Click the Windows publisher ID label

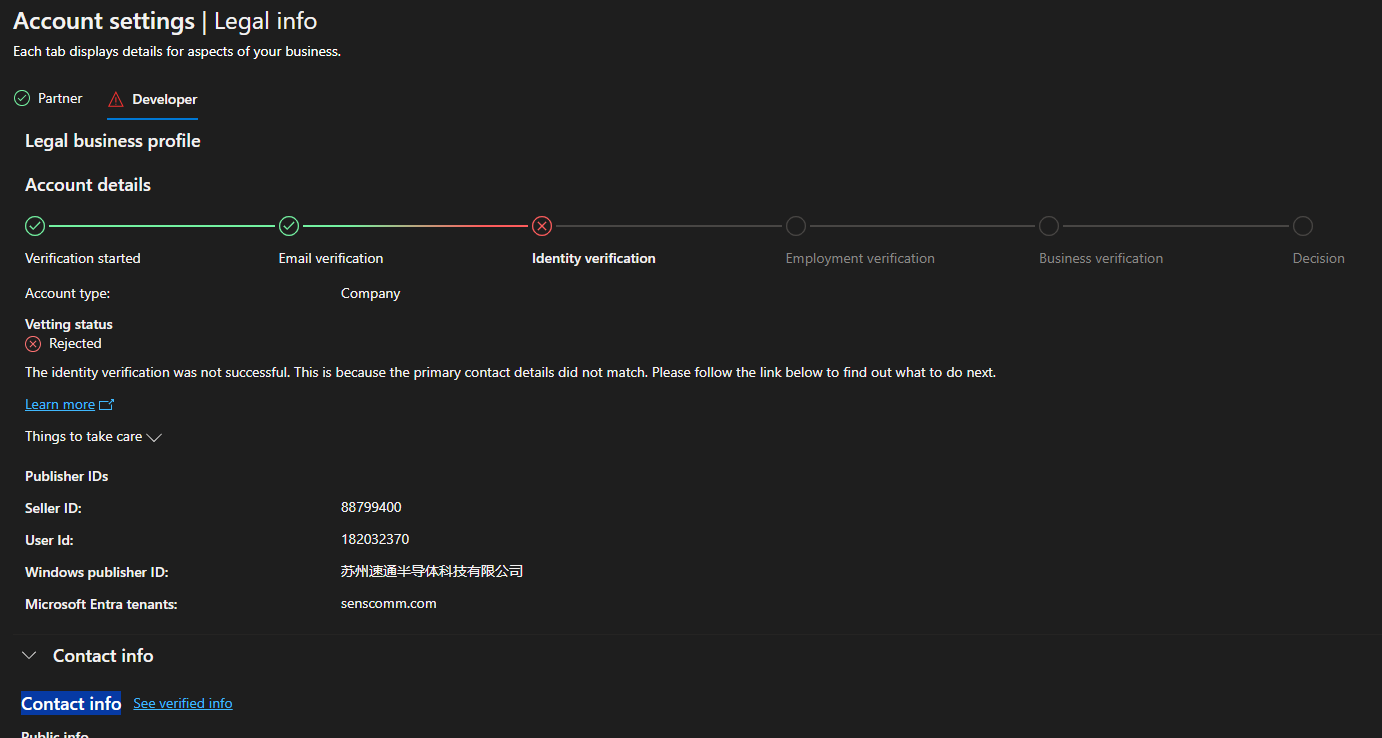(x=96, y=572)
